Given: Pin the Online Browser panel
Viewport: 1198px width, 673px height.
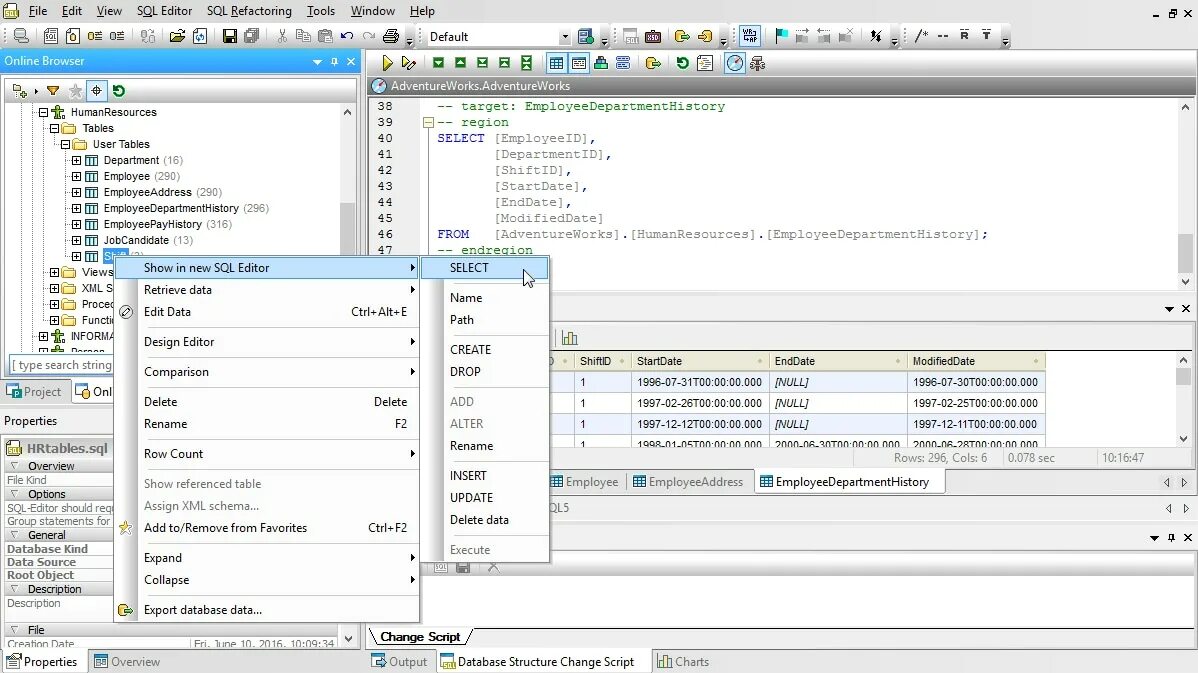Looking at the screenshot, I should click(x=334, y=61).
